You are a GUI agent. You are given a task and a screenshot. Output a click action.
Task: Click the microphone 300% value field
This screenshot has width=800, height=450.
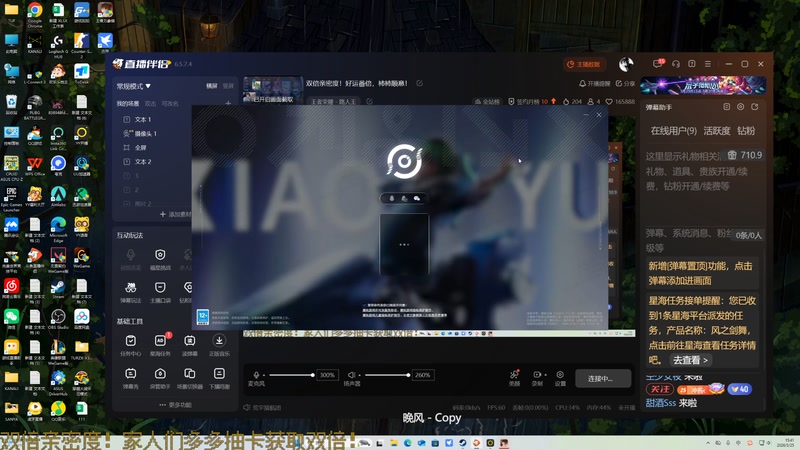click(x=327, y=375)
